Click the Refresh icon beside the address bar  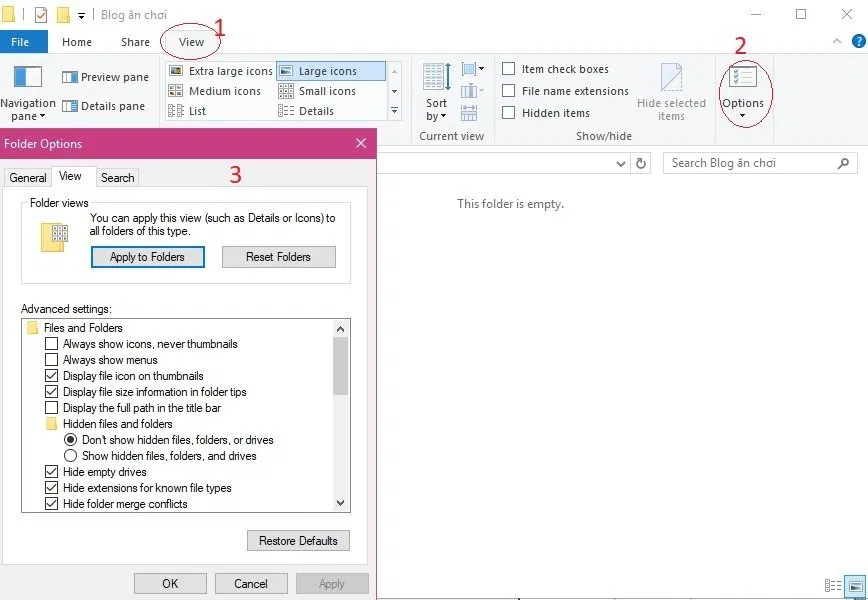click(641, 163)
